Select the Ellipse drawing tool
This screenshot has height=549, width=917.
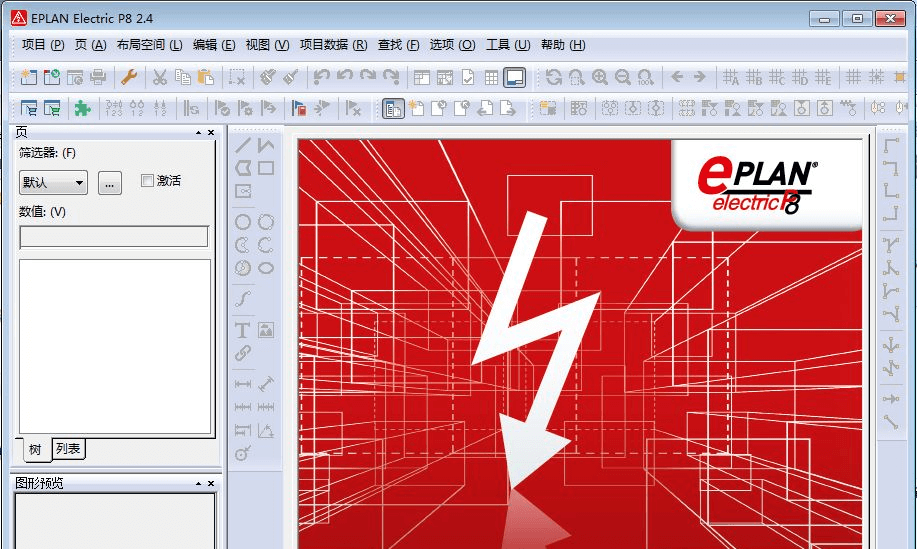coord(266,268)
